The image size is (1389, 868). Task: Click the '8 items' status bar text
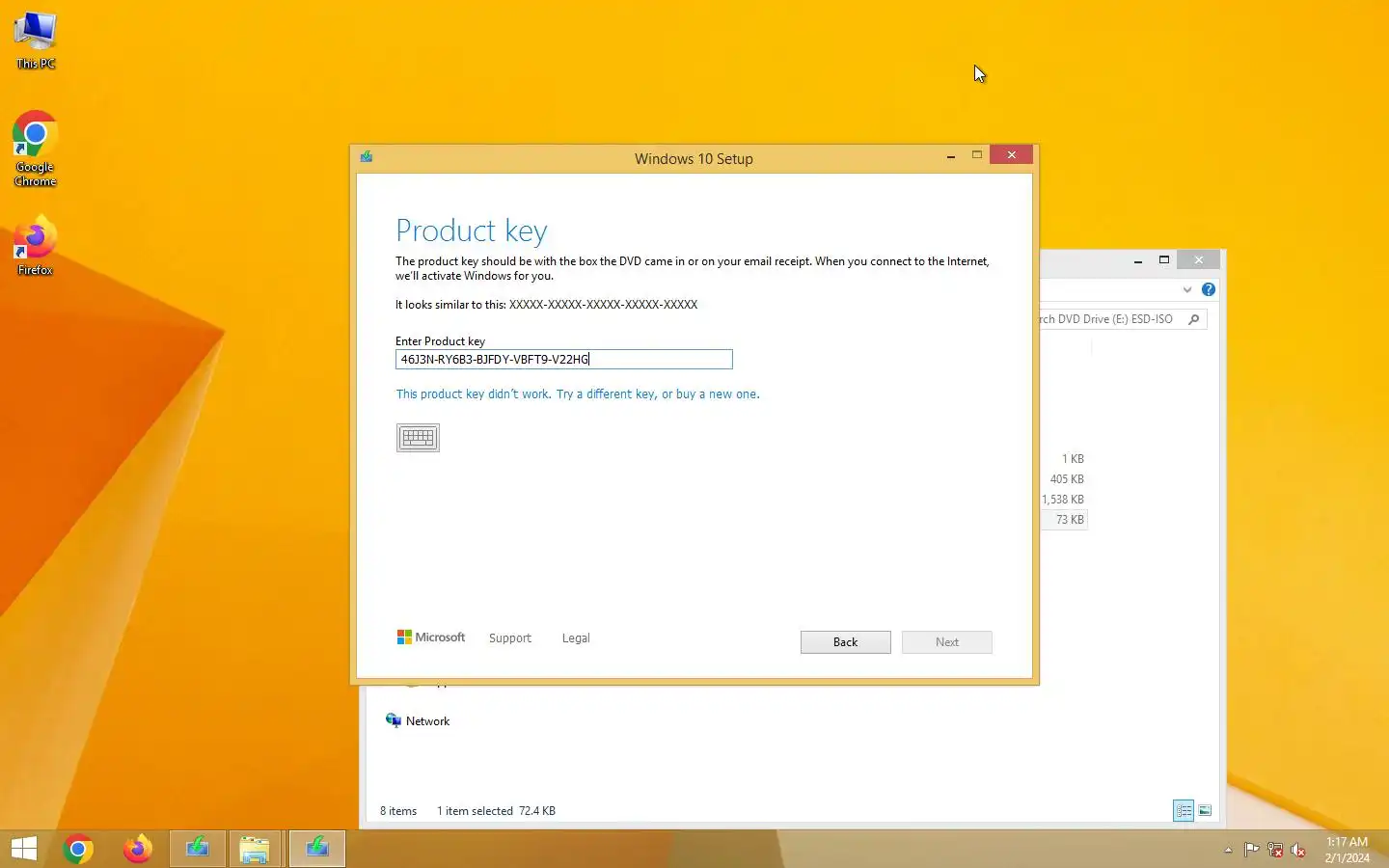(x=398, y=811)
